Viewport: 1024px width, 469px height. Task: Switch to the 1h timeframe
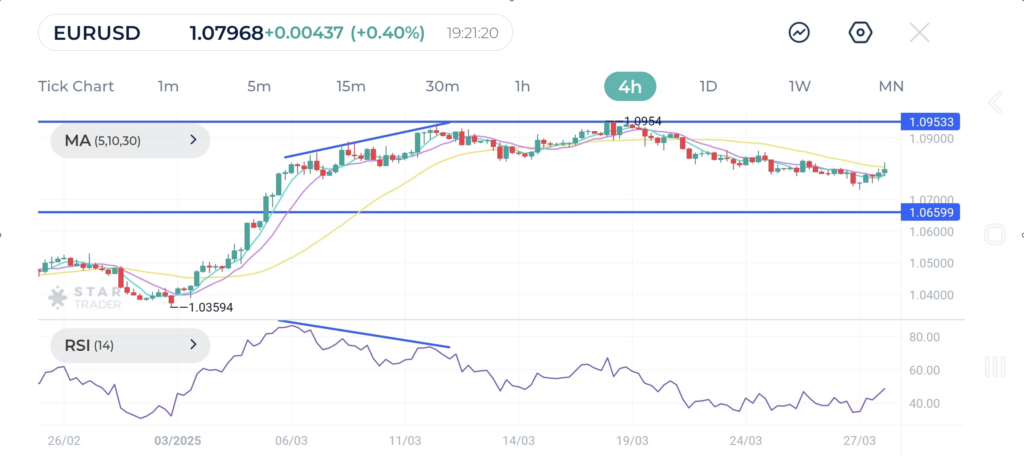522,86
